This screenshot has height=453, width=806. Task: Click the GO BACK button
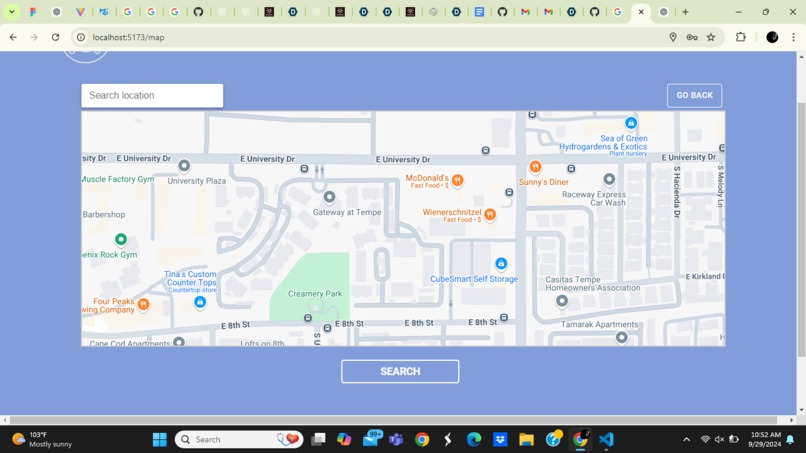coord(694,96)
